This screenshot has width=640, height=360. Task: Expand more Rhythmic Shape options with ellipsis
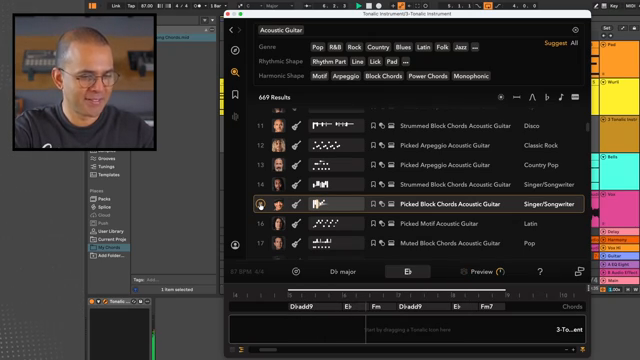pyautogui.click(x=405, y=62)
